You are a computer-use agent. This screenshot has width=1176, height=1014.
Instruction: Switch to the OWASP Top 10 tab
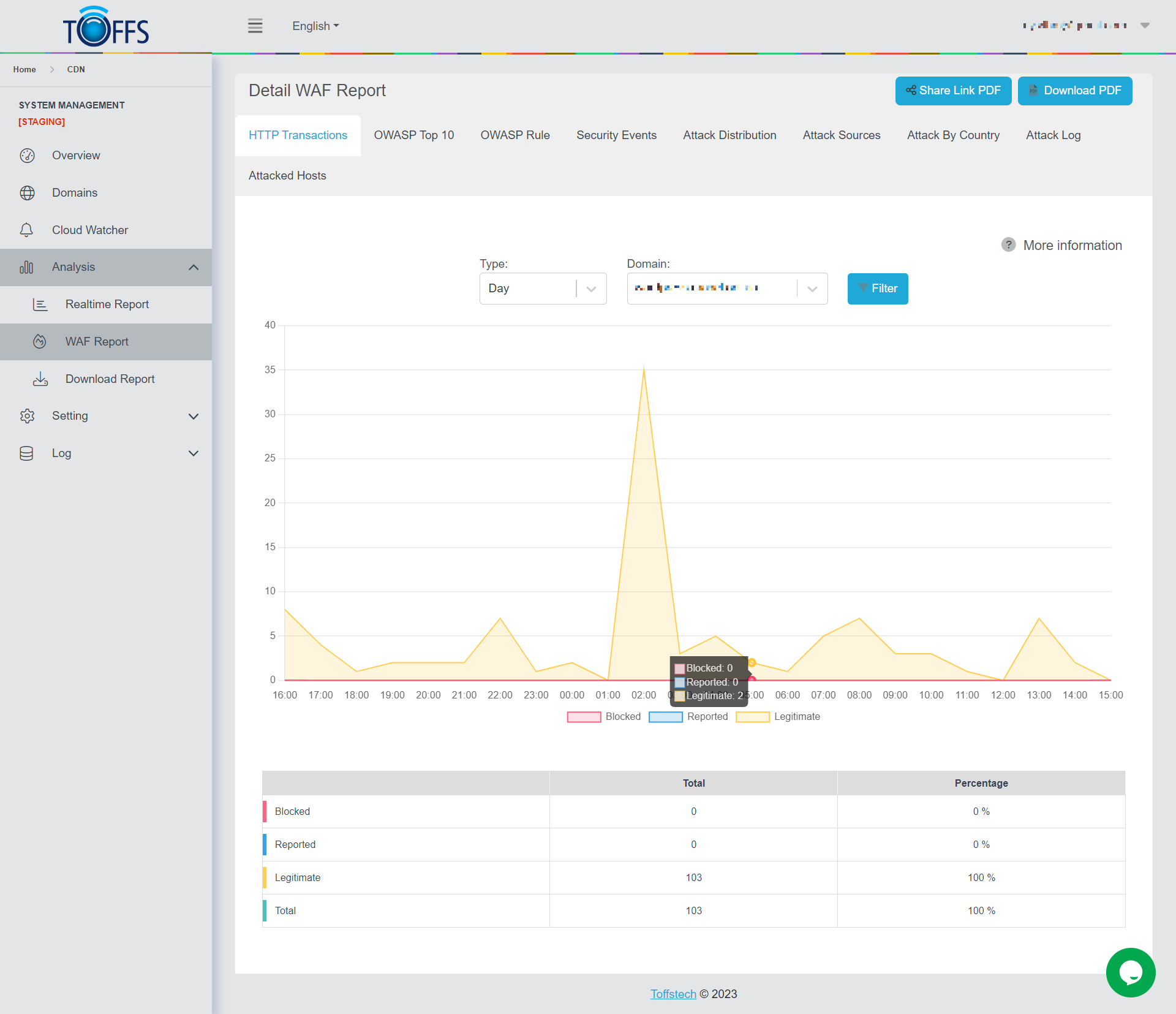click(414, 135)
